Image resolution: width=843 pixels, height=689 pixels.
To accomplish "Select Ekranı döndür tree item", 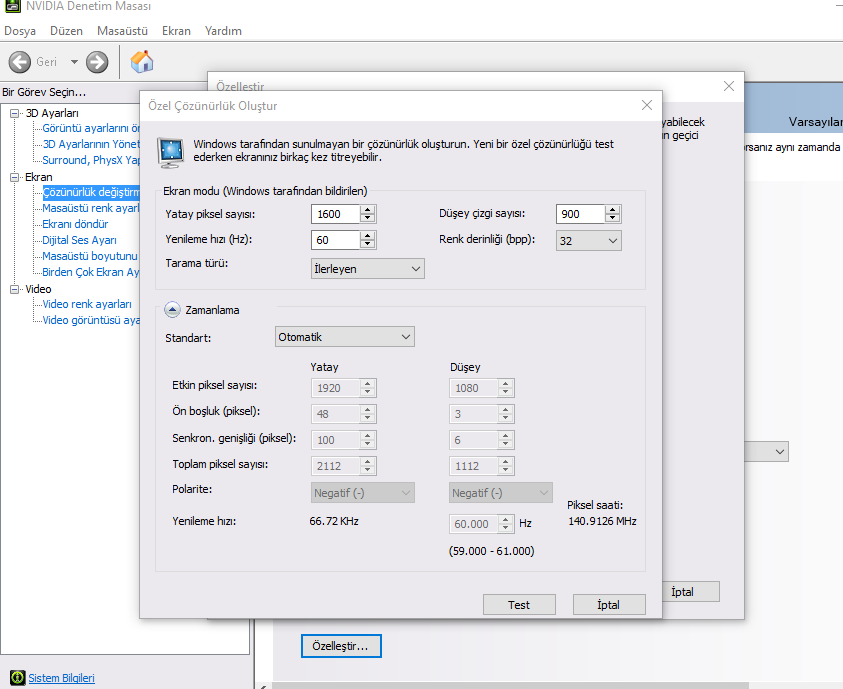I will [x=75, y=224].
